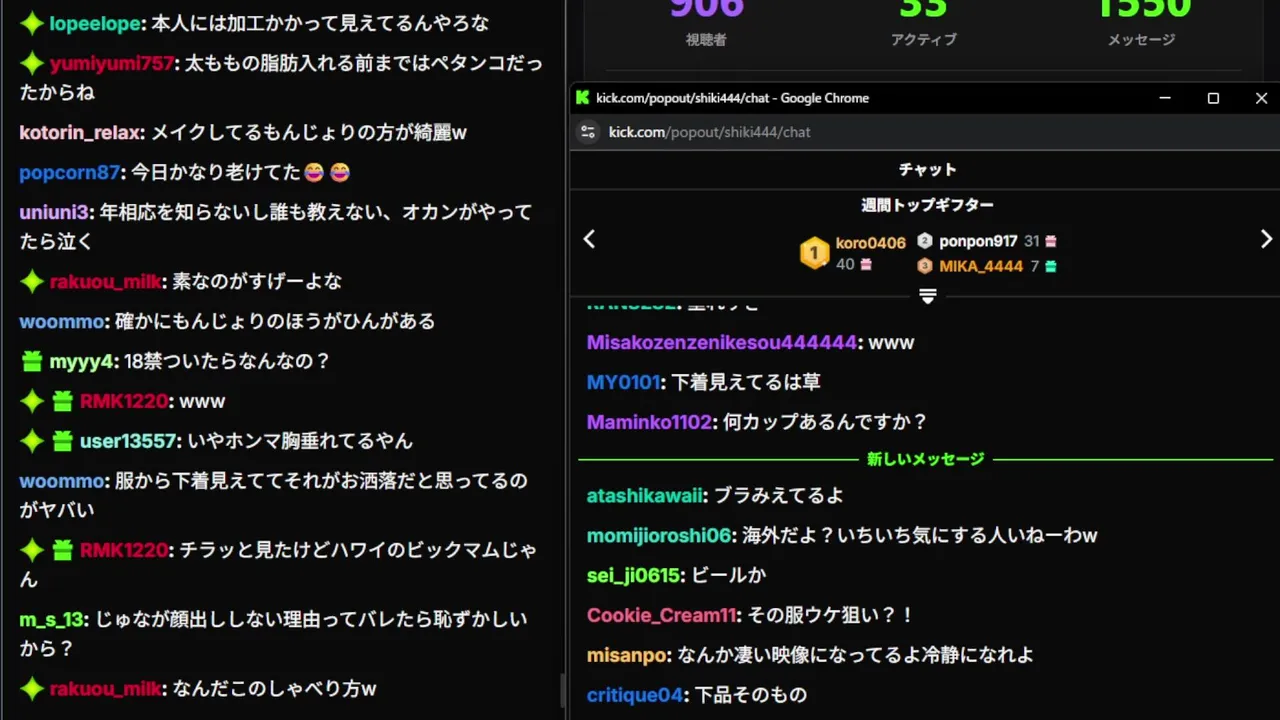1280x720 pixels.
Task: Click the green sparkle badge beside lopeelope
Action: [x=32, y=23]
